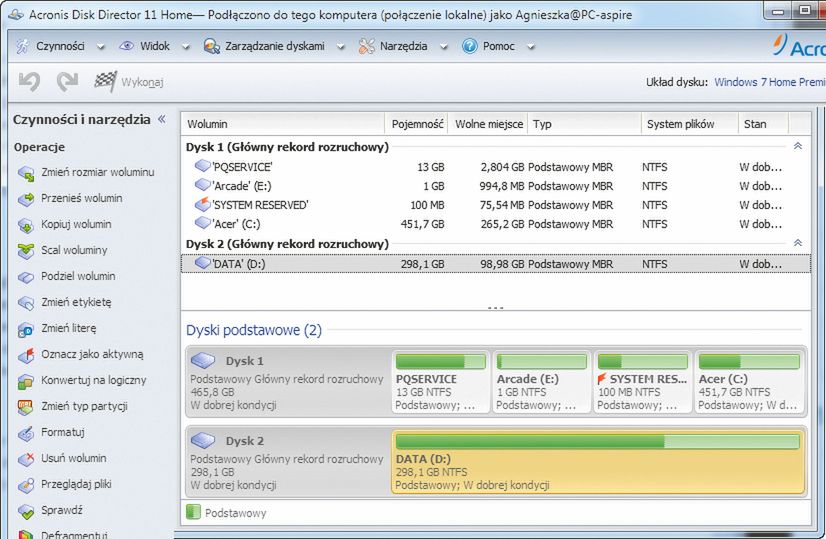The width and height of the screenshot is (826, 539).
Task: Open the Zarządzanie dyskami menu
Action: pyautogui.click(x=274, y=46)
